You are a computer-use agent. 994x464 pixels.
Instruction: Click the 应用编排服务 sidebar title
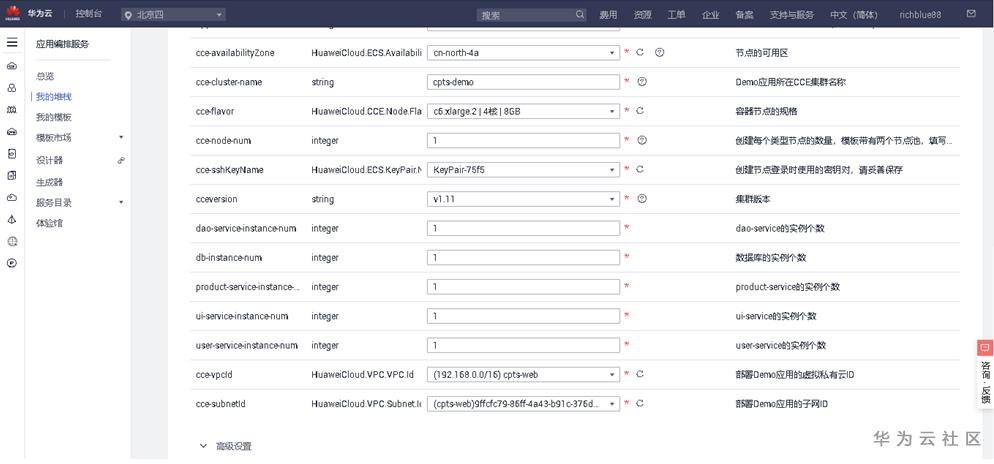(x=62, y=44)
